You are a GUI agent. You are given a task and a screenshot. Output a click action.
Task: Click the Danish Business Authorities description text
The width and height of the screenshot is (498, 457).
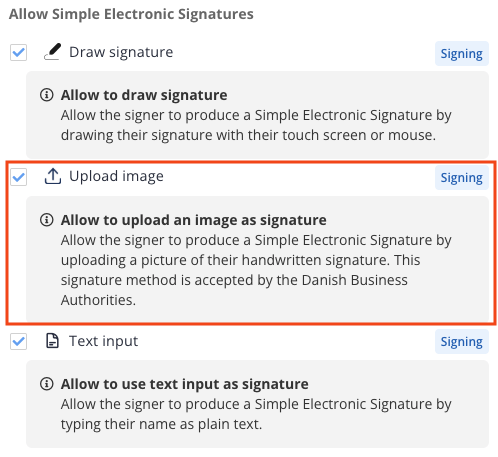pos(256,270)
